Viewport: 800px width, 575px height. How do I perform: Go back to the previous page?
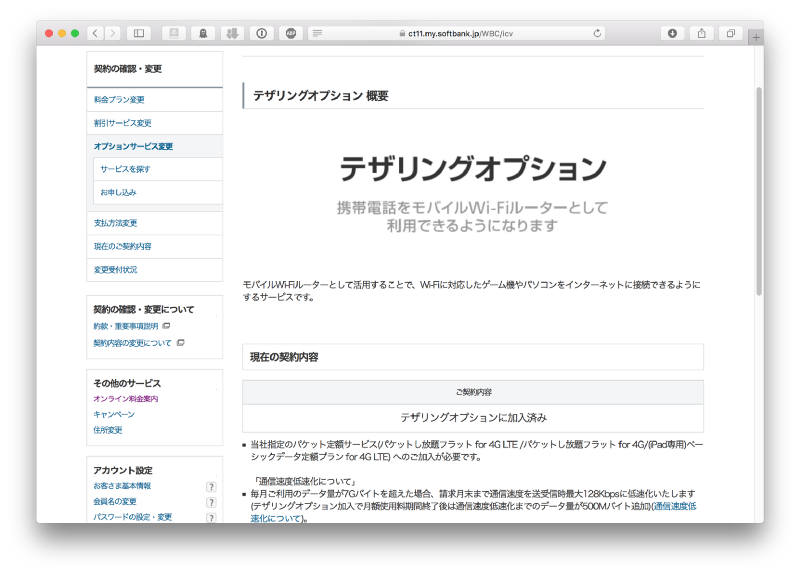click(95, 33)
